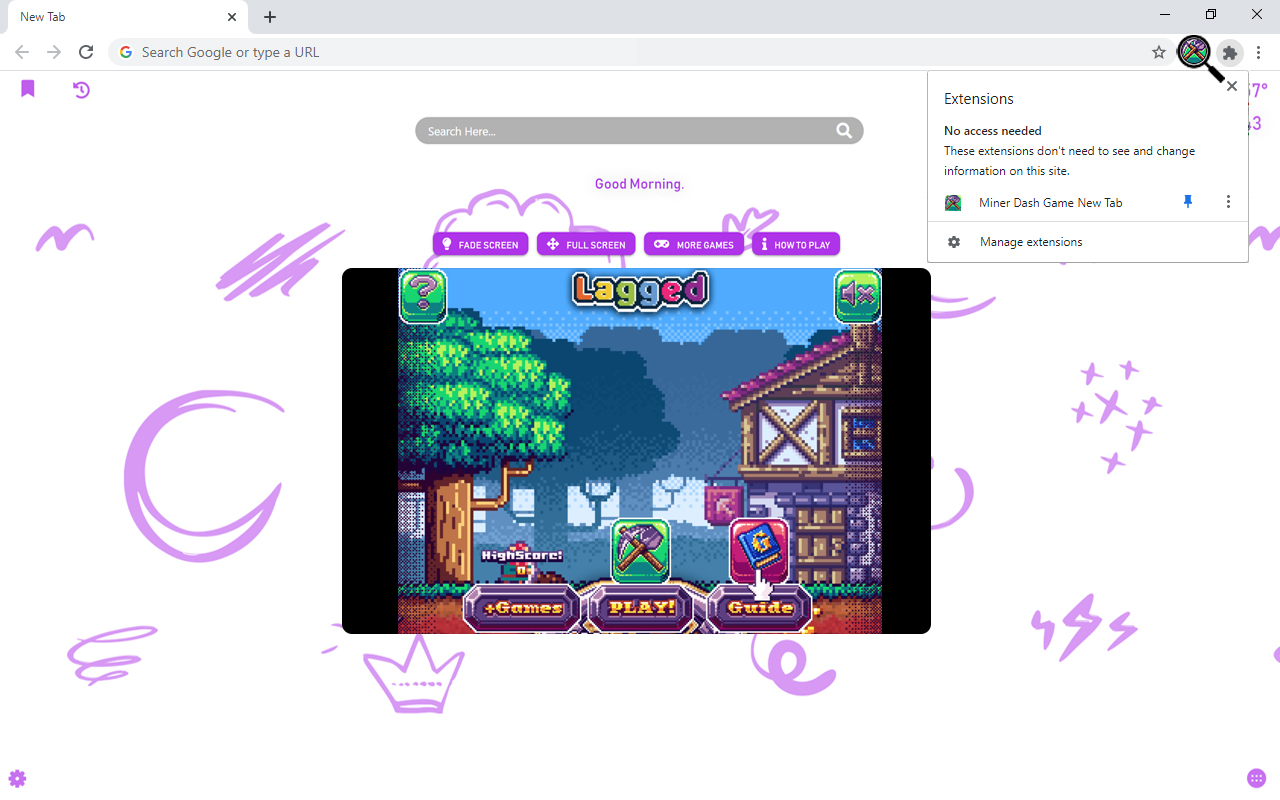1280x800 pixels.
Task: Click the Manage extensions gear icon
Action: [x=954, y=242]
